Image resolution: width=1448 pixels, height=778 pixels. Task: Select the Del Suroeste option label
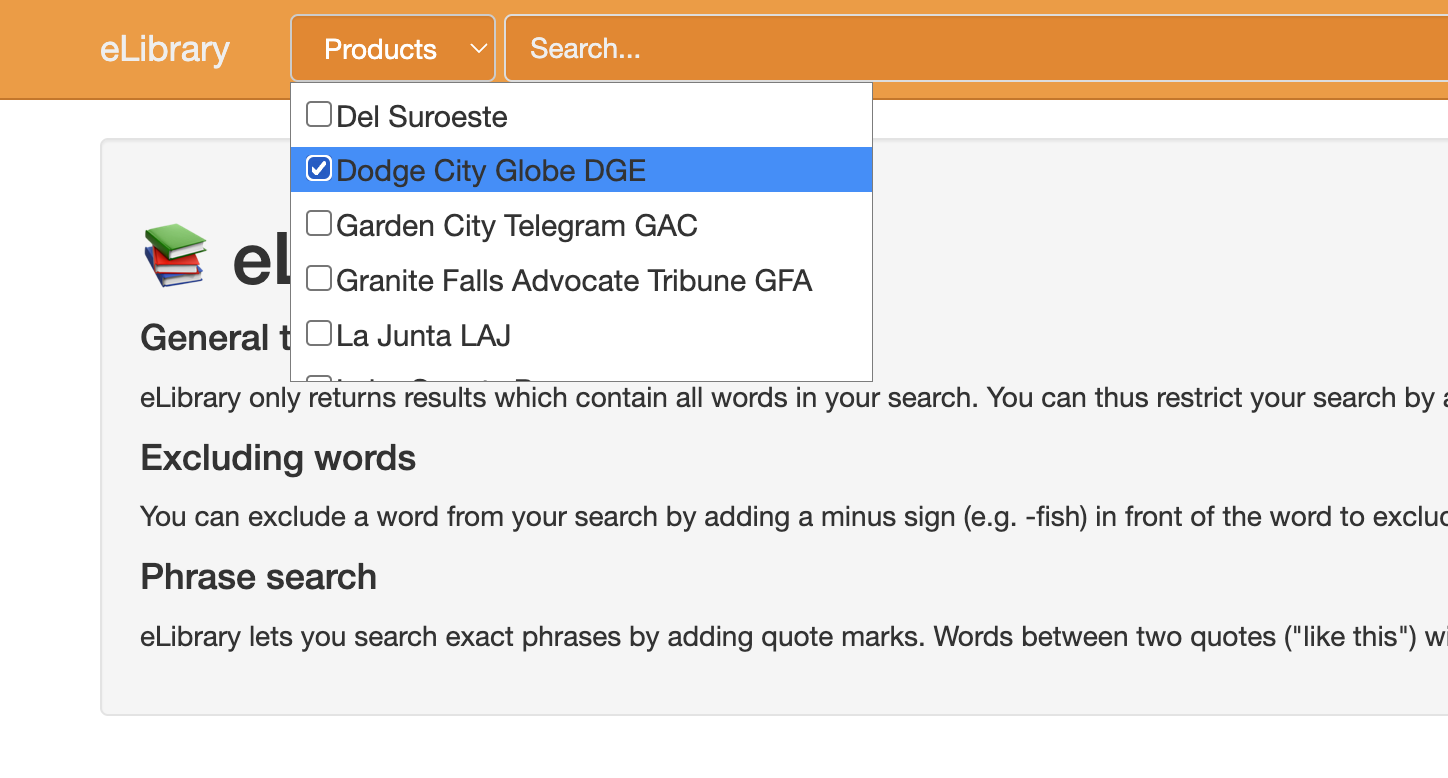click(x=422, y=117)
